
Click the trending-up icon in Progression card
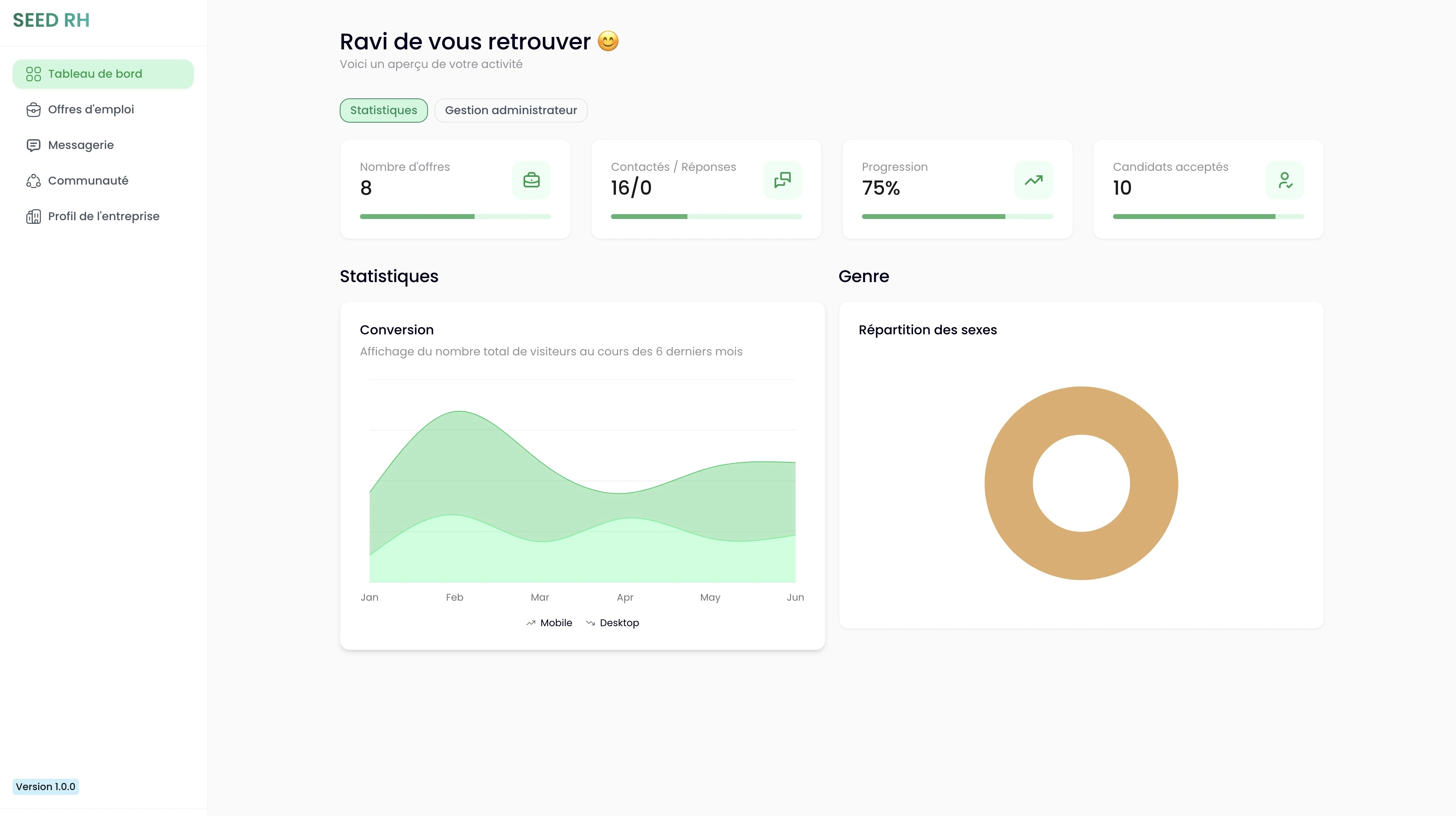(1032, 180)
